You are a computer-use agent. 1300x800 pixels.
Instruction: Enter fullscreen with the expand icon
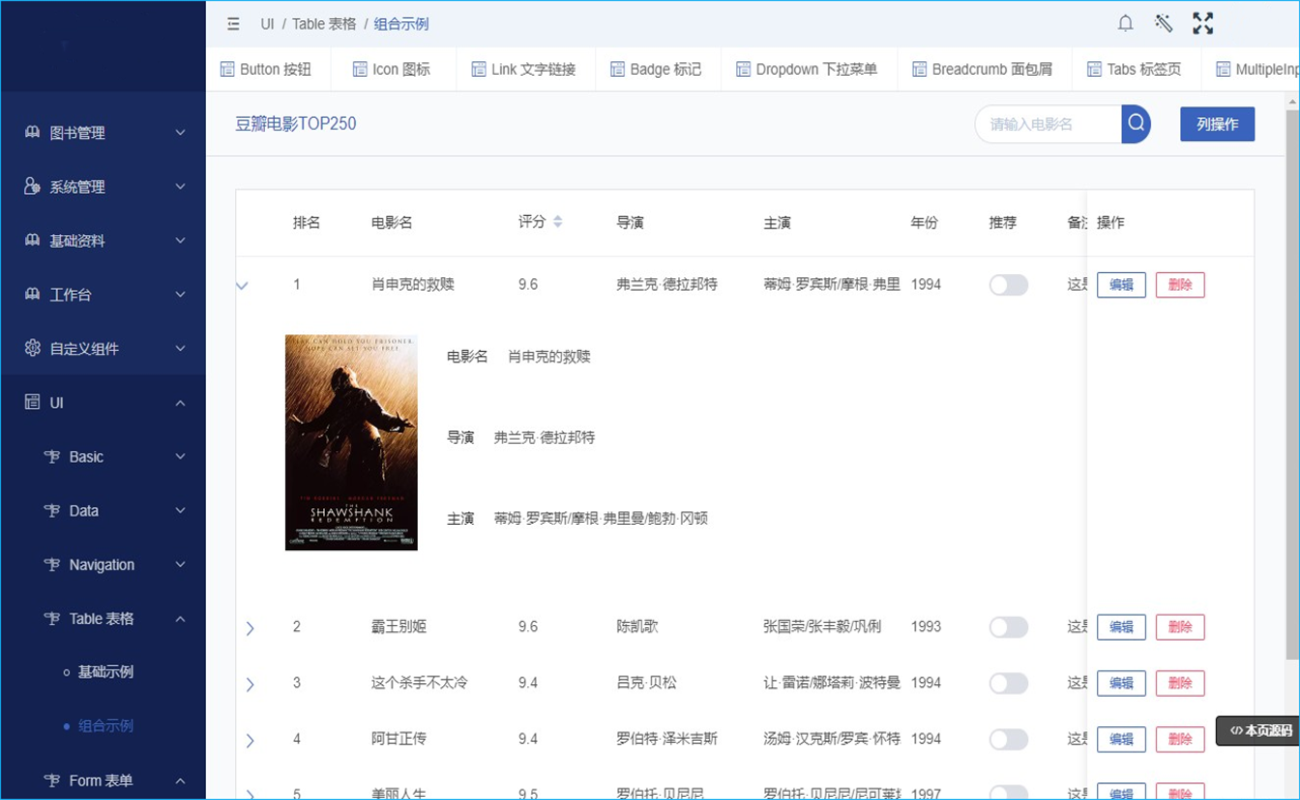point(1203,23)
